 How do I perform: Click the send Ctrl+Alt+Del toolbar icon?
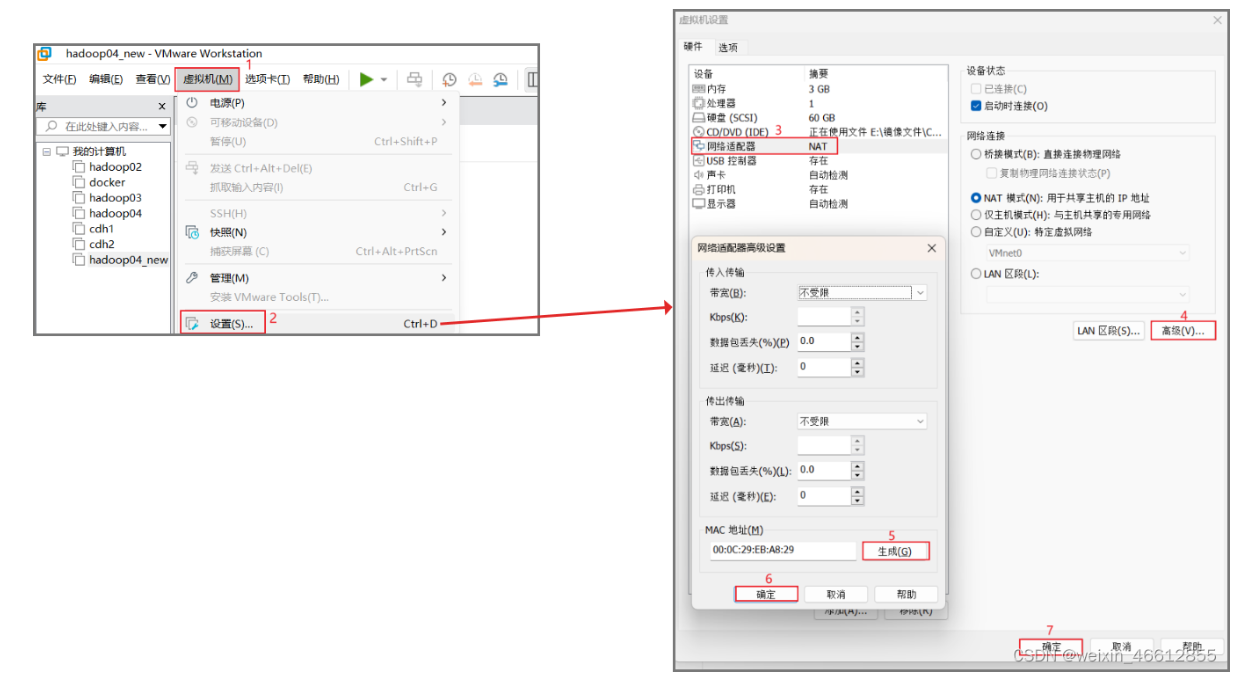[414, 79]
